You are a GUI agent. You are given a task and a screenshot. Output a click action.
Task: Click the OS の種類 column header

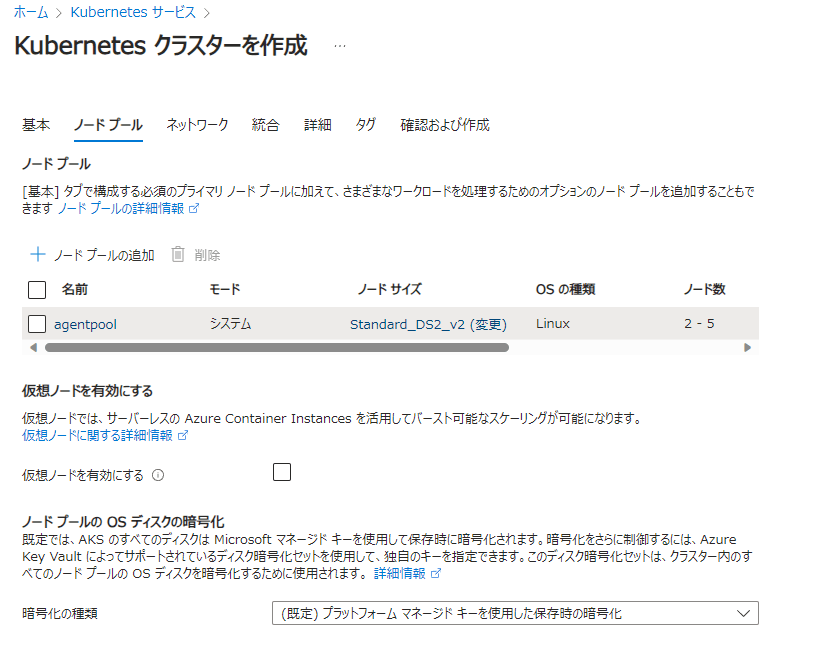point(565,289)
